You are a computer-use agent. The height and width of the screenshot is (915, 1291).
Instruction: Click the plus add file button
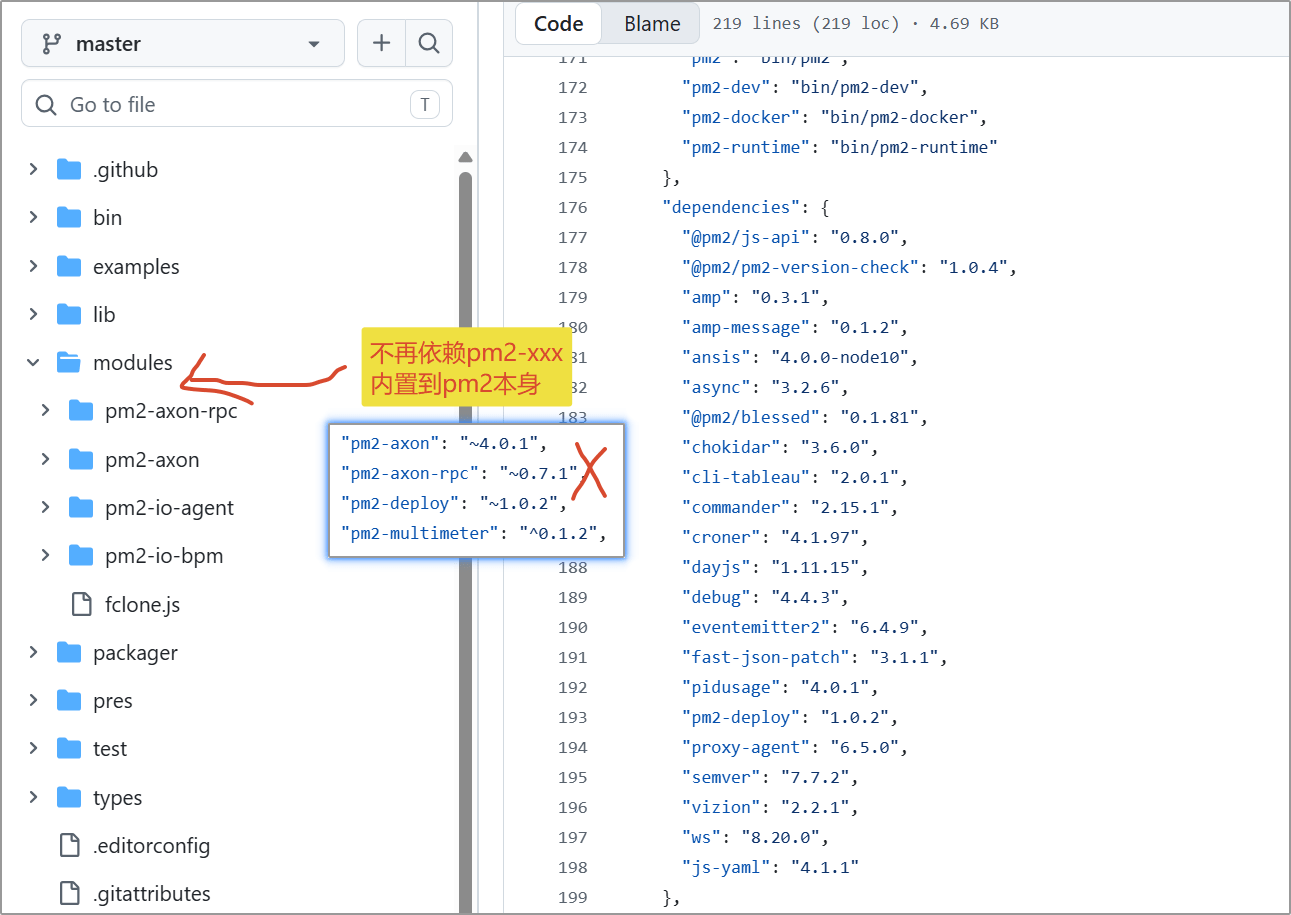tap(381, 44)
